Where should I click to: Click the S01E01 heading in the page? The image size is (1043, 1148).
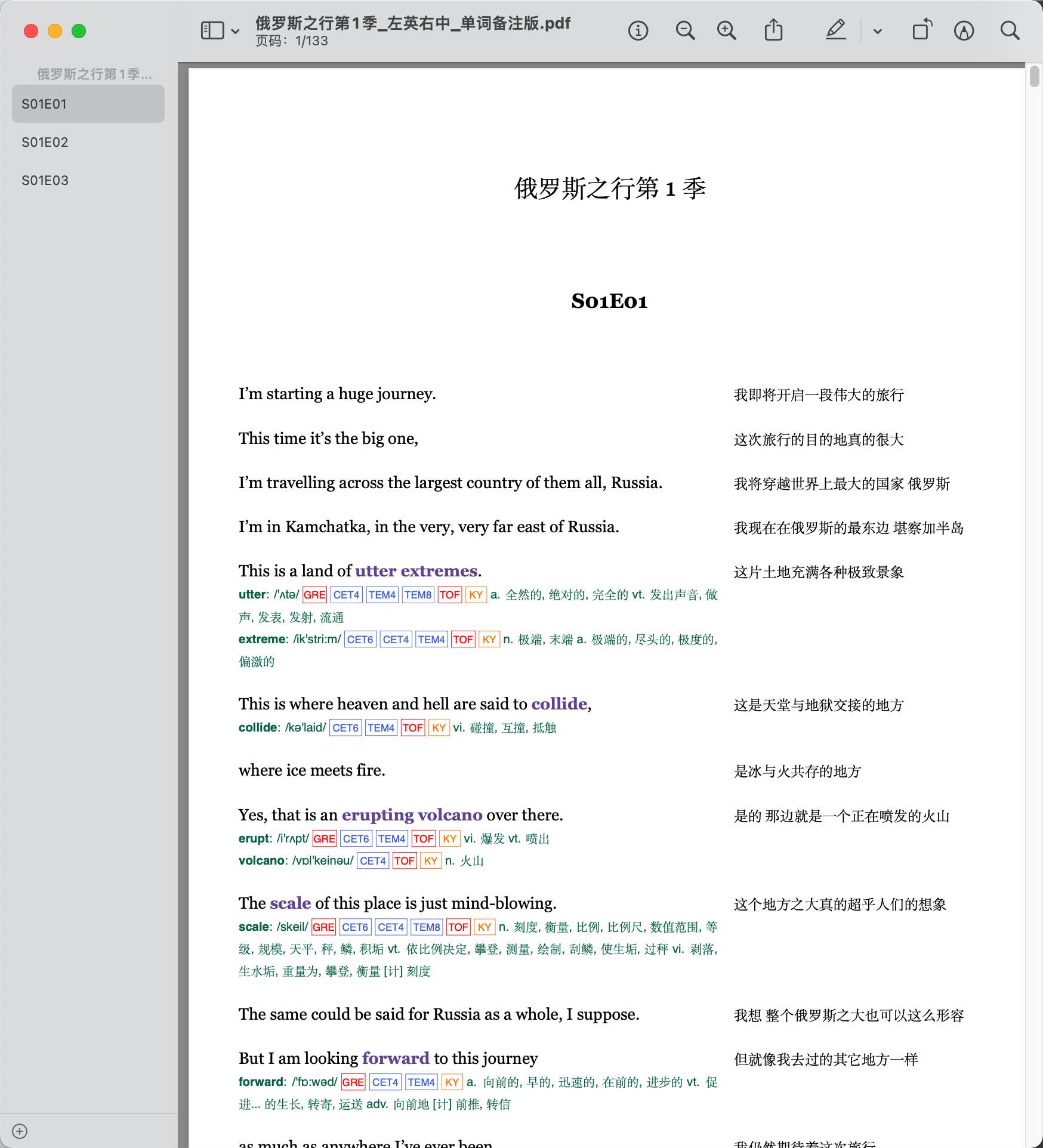tap(609, 301)
